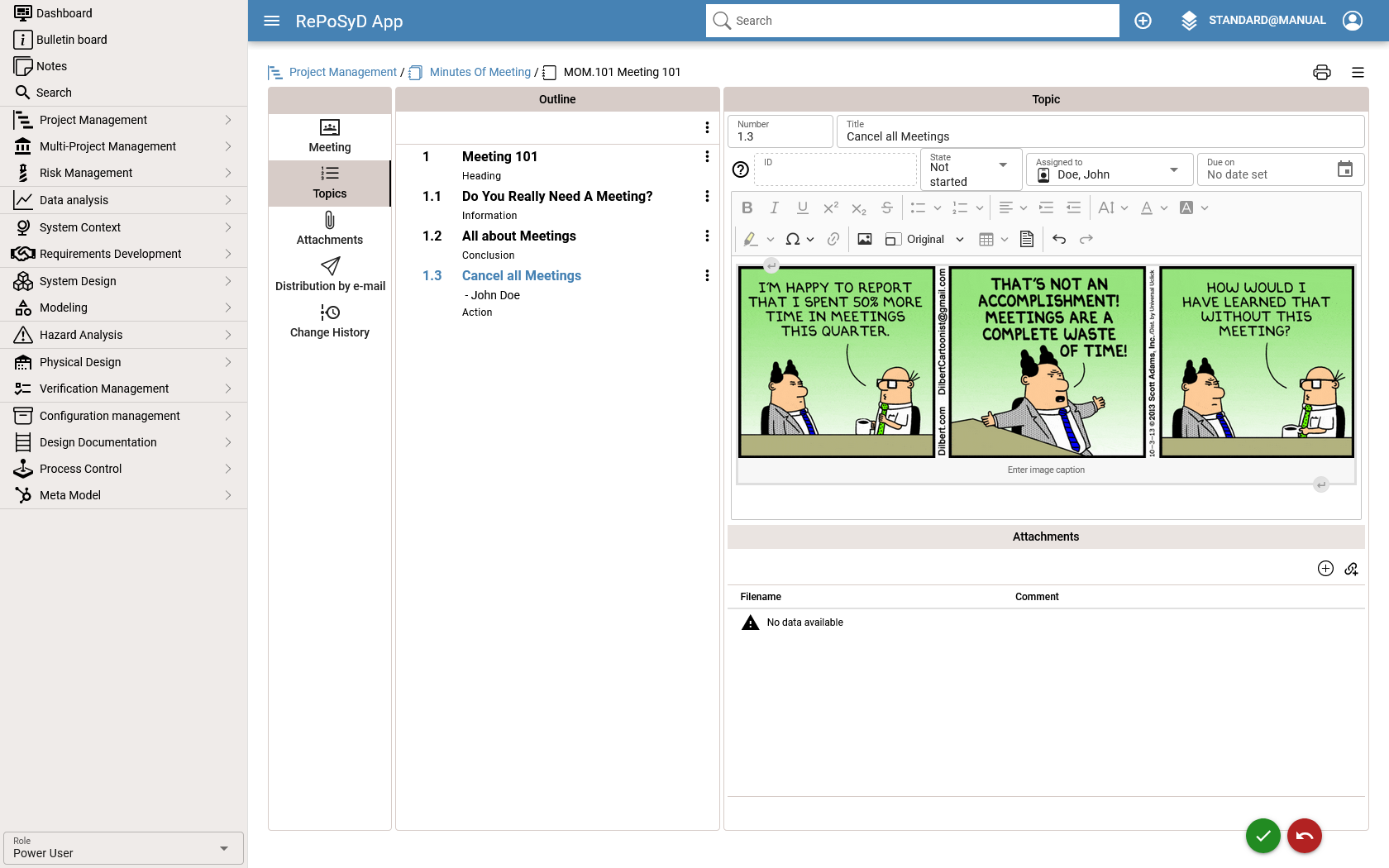The image size is (1389, 868).
Task: Click the insert table icon
Action: [x=986, y=239]
